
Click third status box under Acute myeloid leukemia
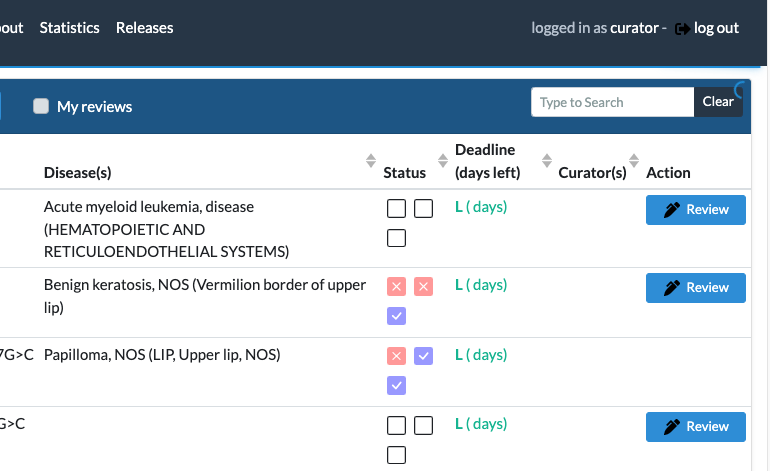[396, 238]
